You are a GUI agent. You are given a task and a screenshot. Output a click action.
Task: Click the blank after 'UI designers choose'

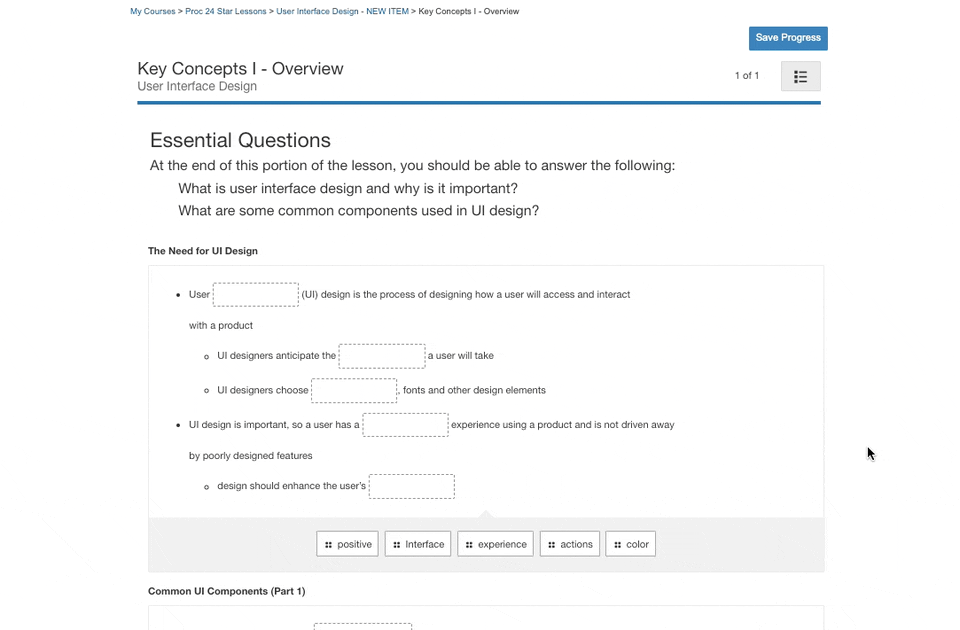(354, 390)
